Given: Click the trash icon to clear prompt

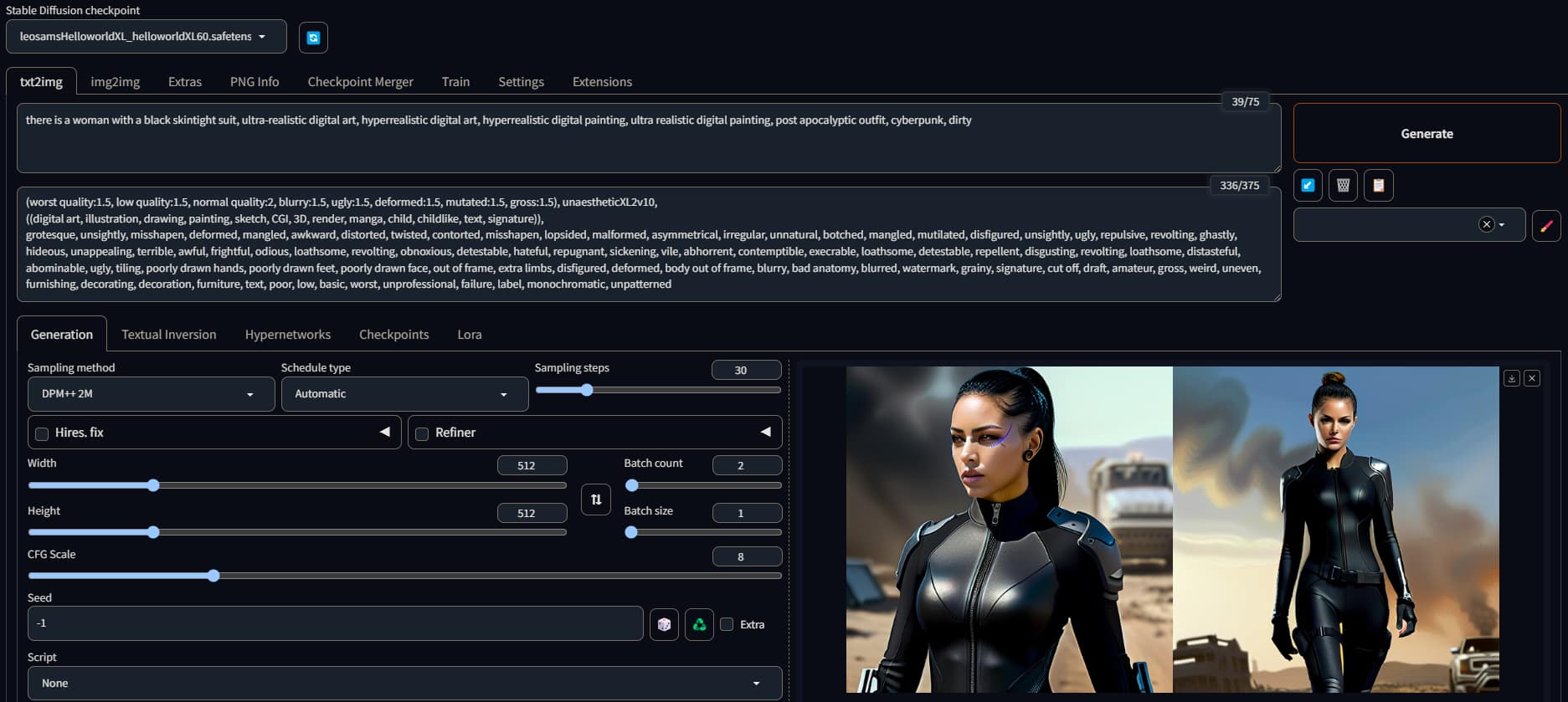Looking at the screenshot, I should tap(1343, 185).
